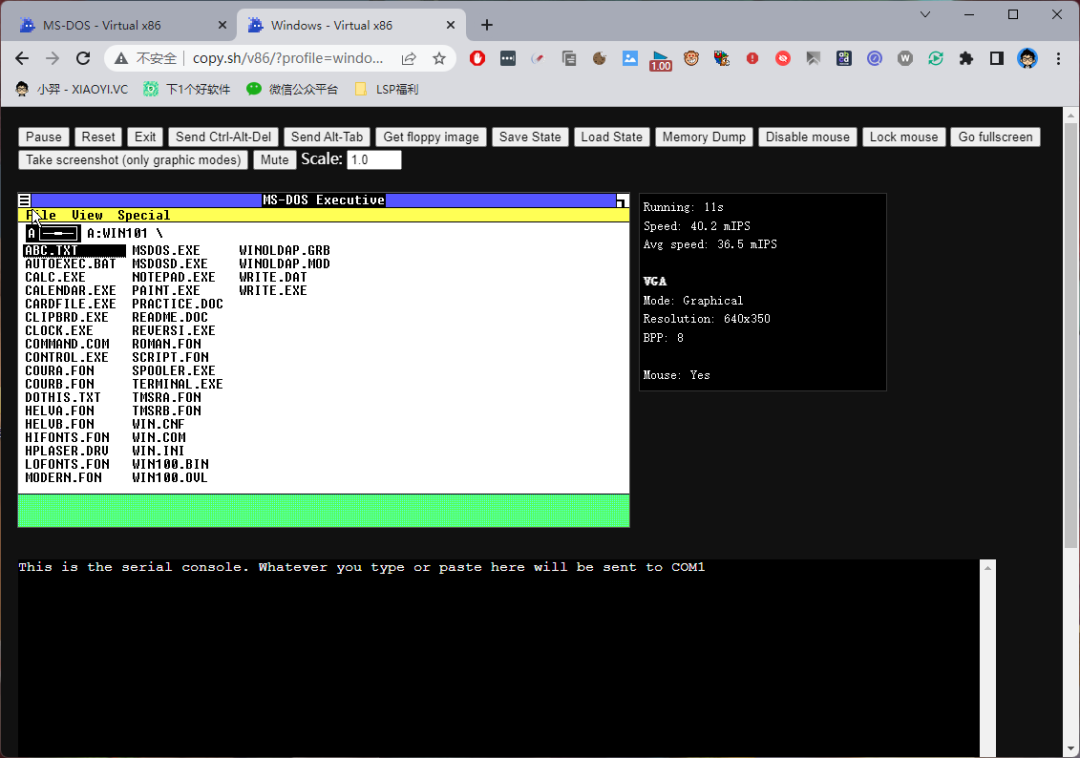1080x758 pixels.
Task: Click the browser refresh icon
Action: 84,59
